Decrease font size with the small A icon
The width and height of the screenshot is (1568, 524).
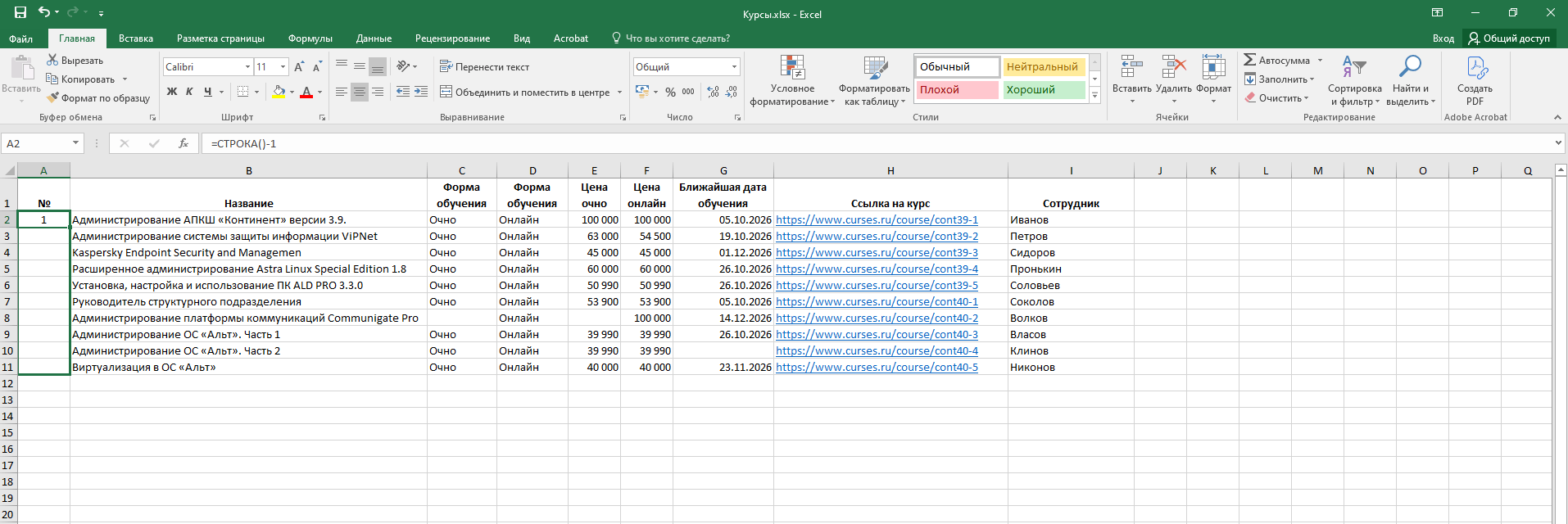pyautogui.click(x=316, y=67)
